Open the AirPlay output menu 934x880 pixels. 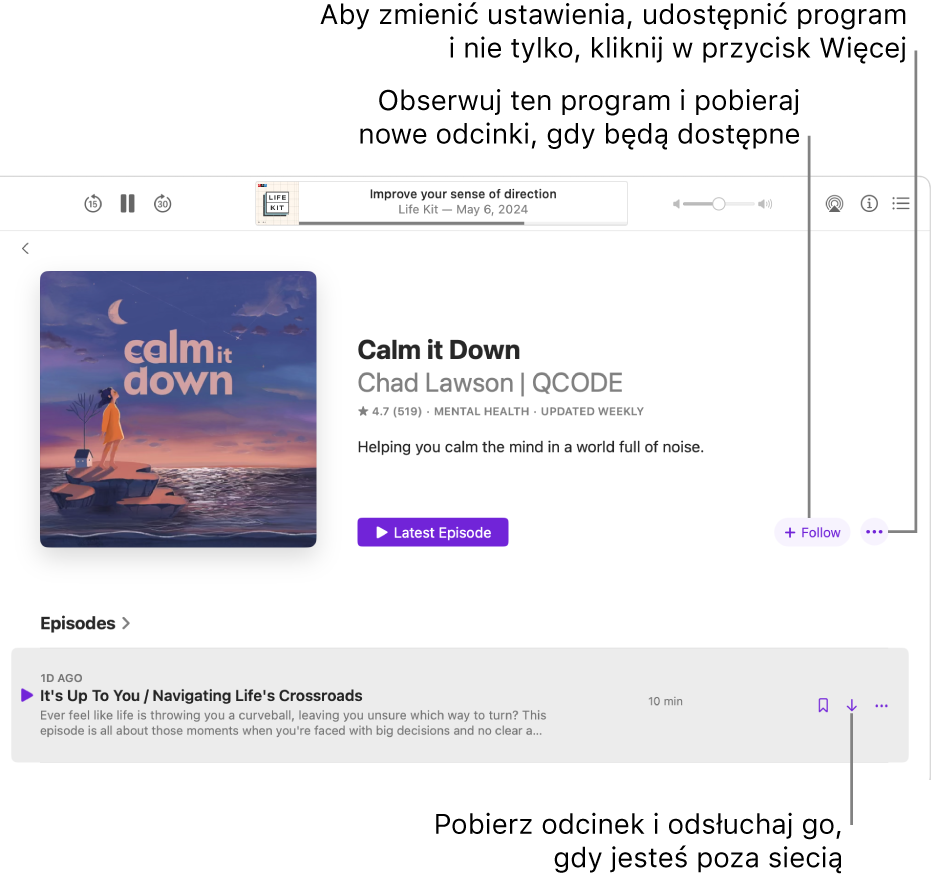[835, 204]
